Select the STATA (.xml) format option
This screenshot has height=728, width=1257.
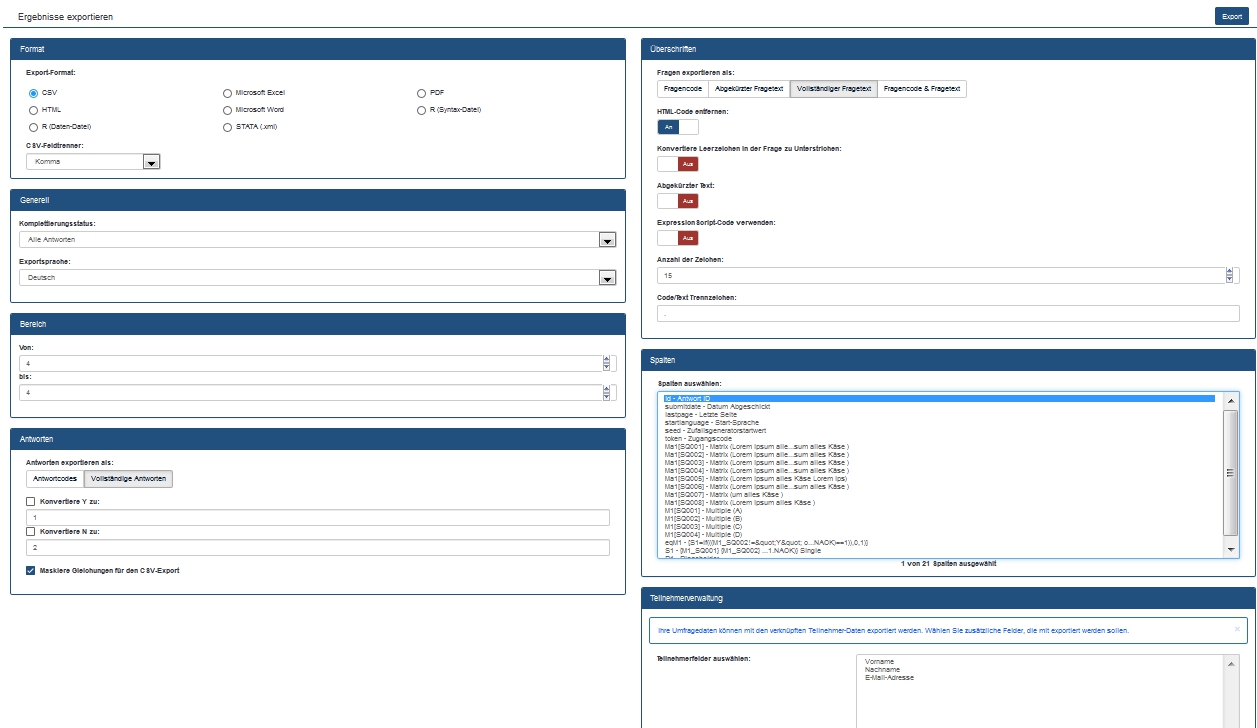click(228, 127)
